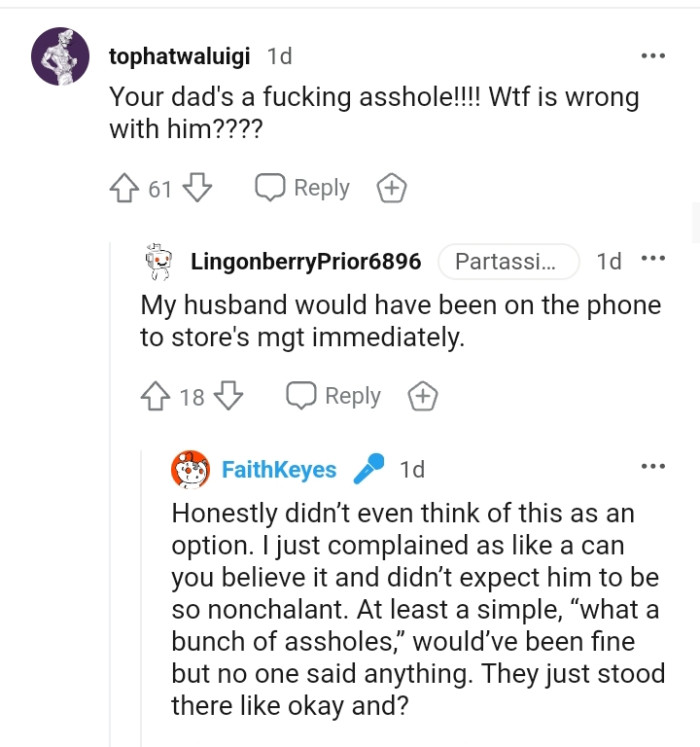Viewport: 700px width, 747px height.
Task: Give award on tophatwaluigi's comment
Action: 390,187
